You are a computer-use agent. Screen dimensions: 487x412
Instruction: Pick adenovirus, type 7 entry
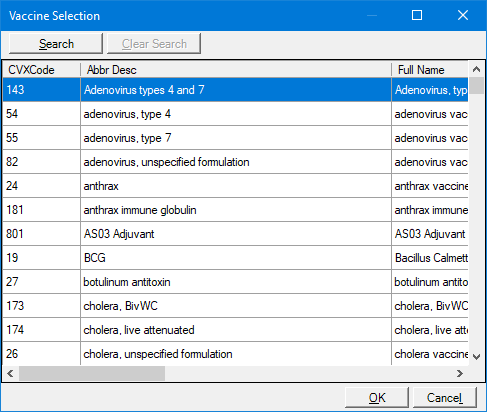tap(235, 138)
